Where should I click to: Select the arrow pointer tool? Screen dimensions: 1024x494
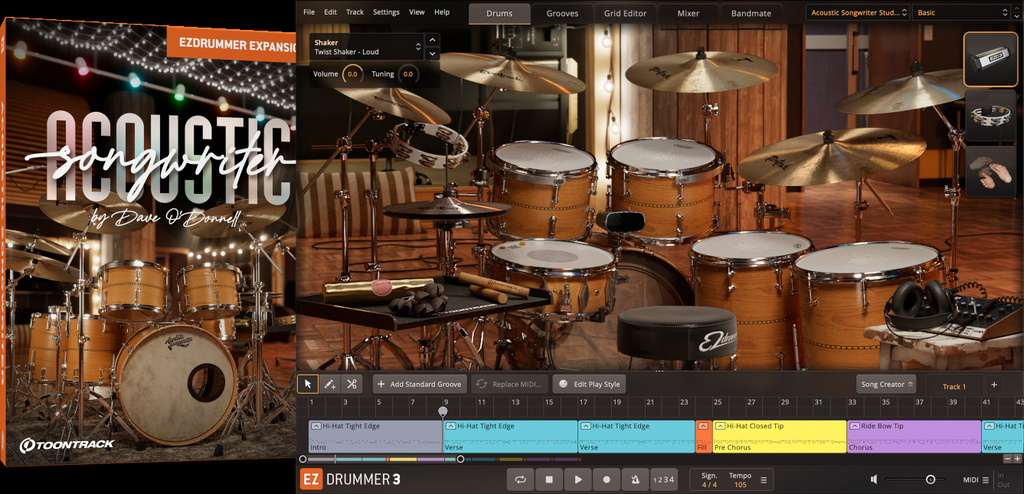click(308, 384)
